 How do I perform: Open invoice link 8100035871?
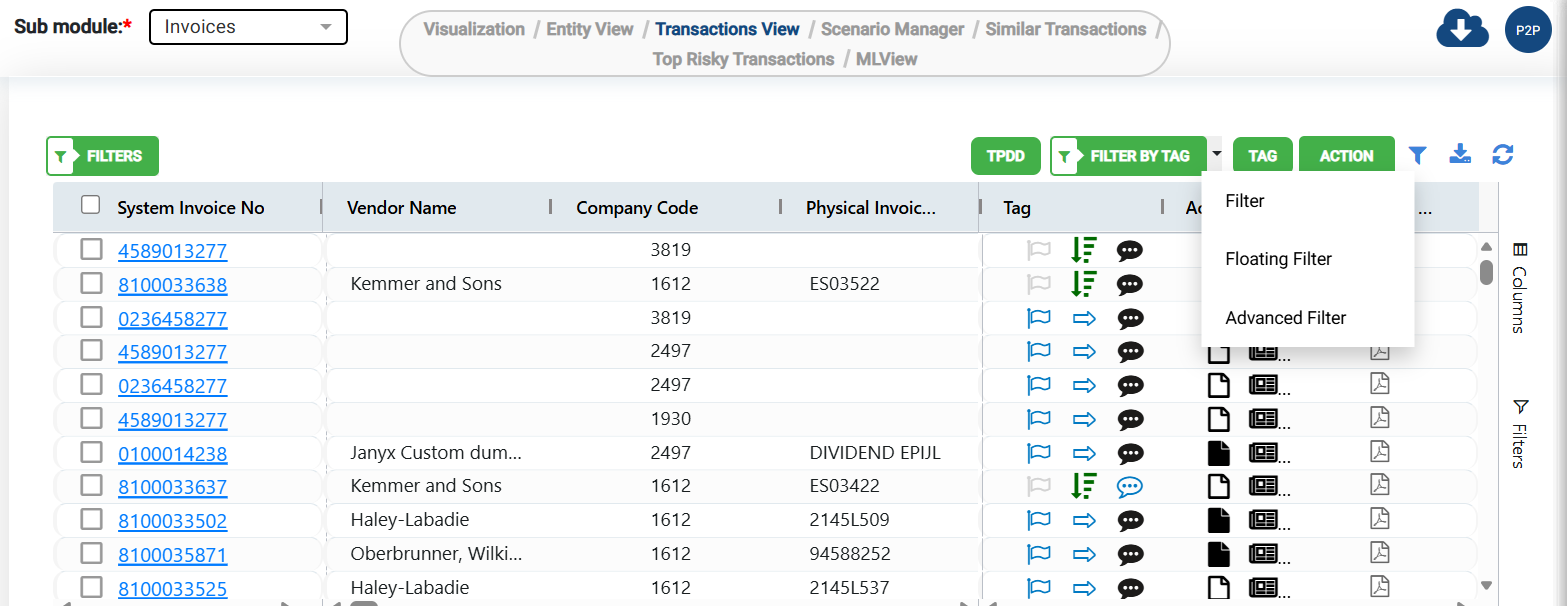[x=172, y=555]
